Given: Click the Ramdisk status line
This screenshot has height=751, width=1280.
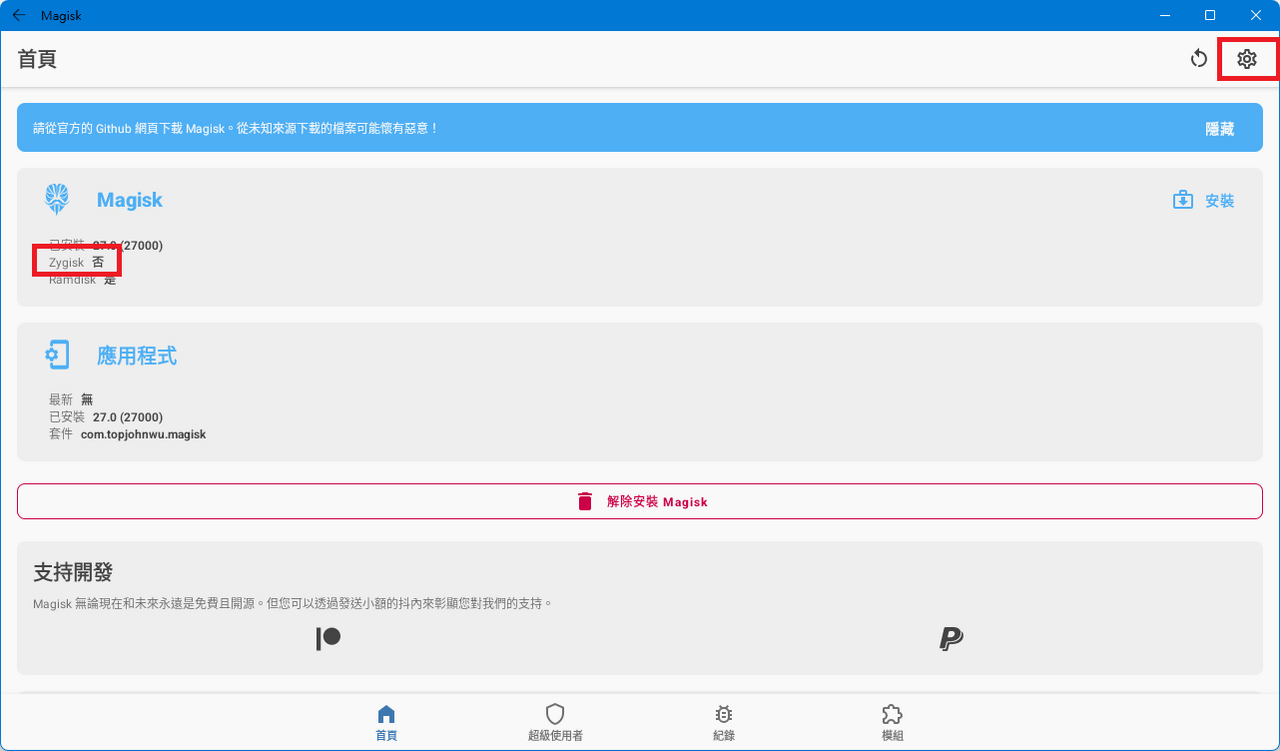Looking at the screenshot, I should (x=83, y=280).
